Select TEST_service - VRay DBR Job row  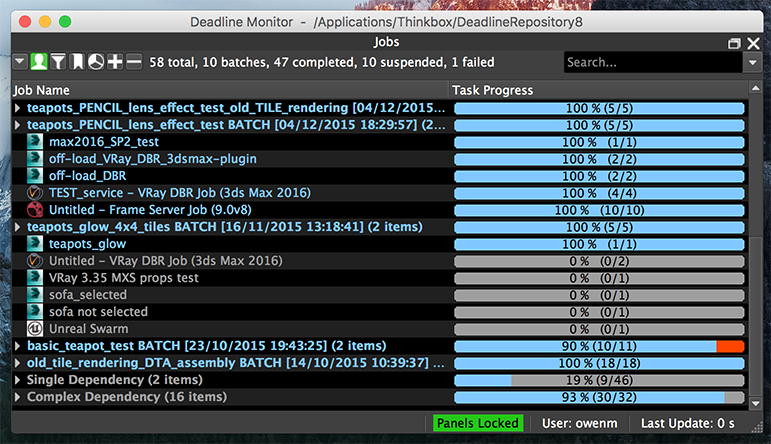(x=179, y=193)
